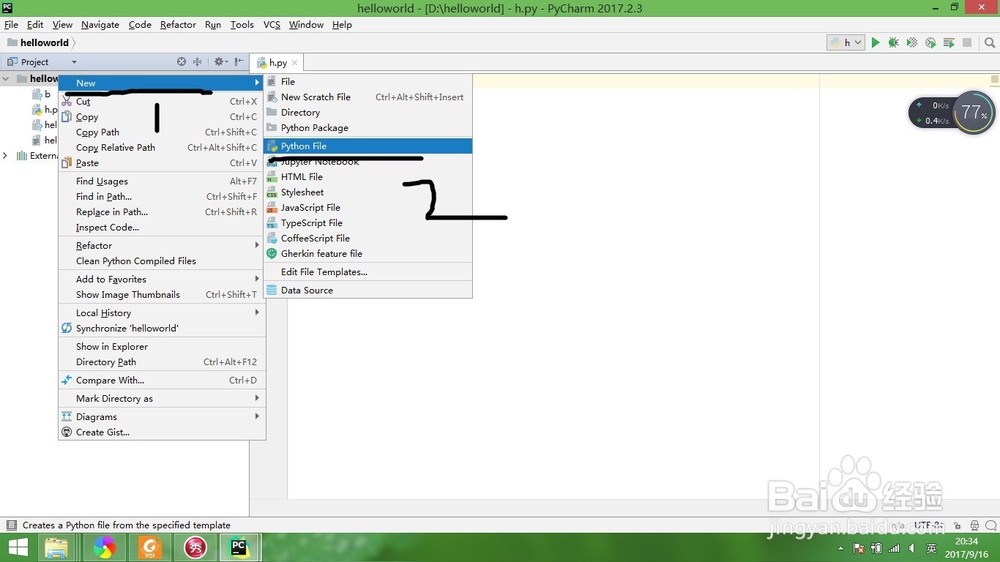Click Find Usages in context menu
Image resolution: width=1000 pixels, height=562 pixels.
click(162, 181)
